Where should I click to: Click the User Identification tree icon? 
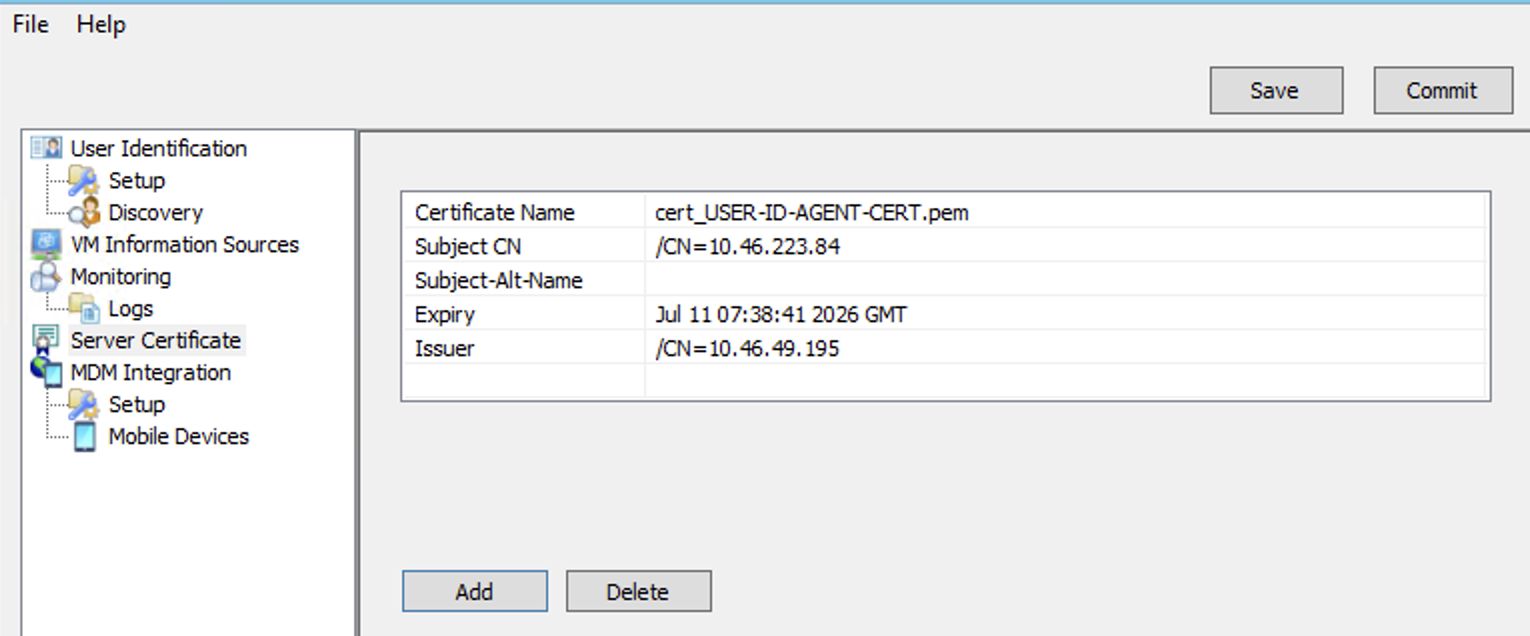click(46, 148)
